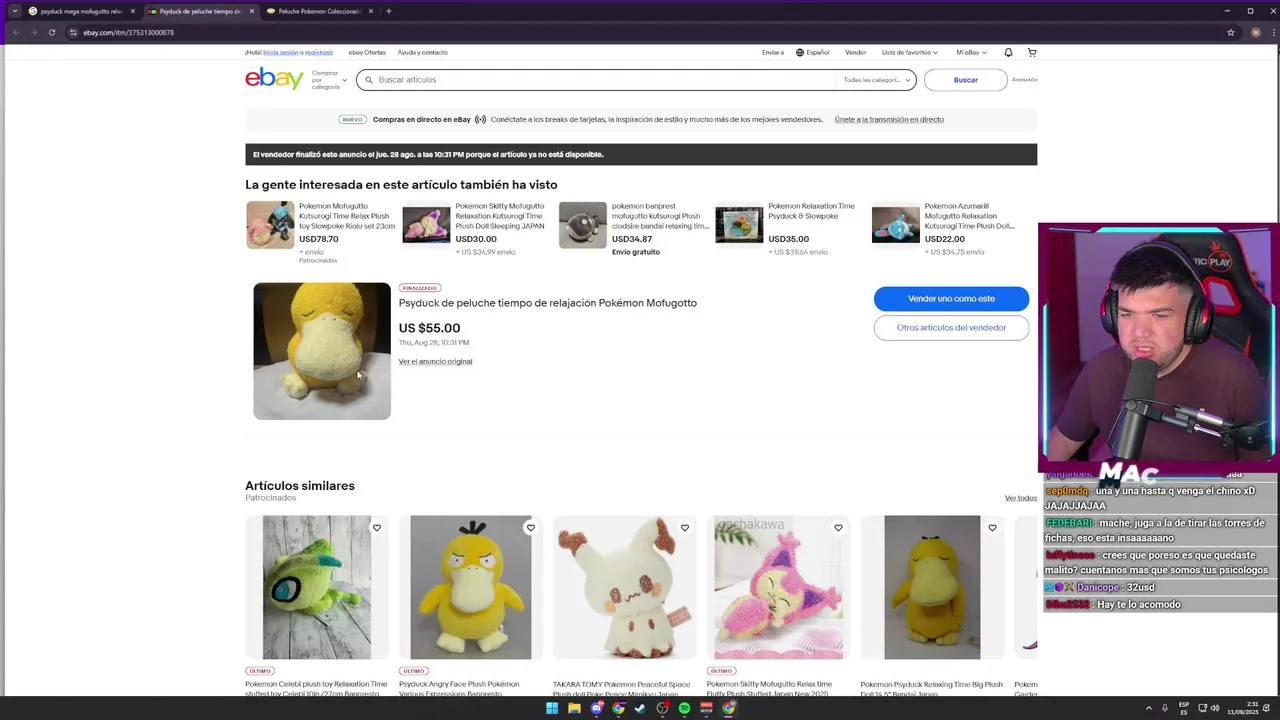This screenshot has height=720, width=1280.
Task: Expand the Lista de favoritos menu
Action: tap(910, 52)
